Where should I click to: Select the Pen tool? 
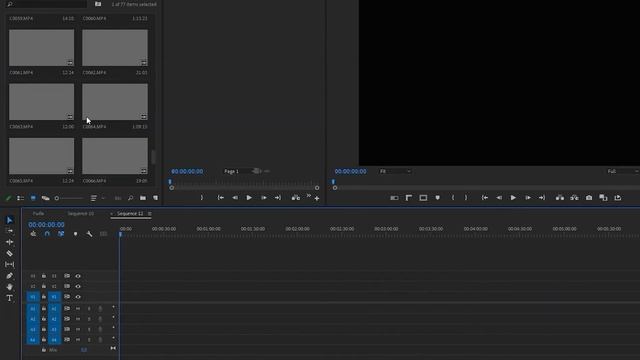tap(9, 276)
